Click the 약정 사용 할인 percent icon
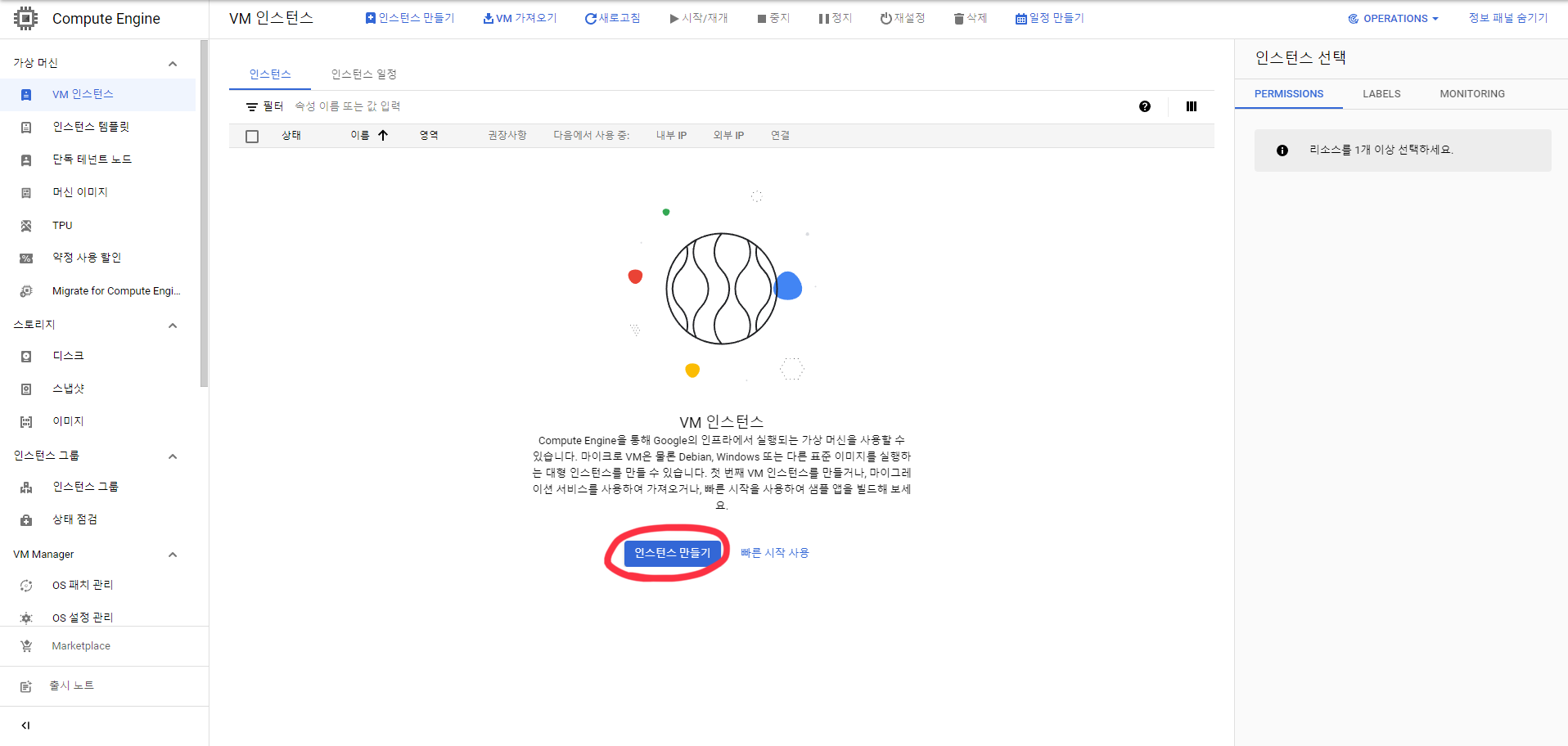Screen dimensions: 1568x746 click(26, 258)
